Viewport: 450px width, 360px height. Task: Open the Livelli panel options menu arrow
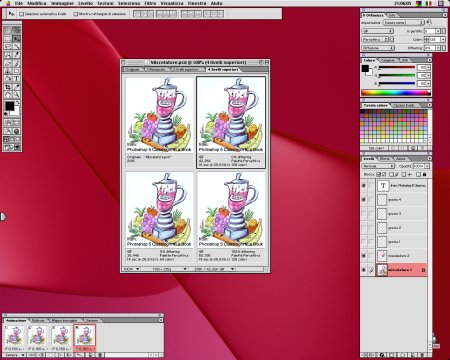429,158
